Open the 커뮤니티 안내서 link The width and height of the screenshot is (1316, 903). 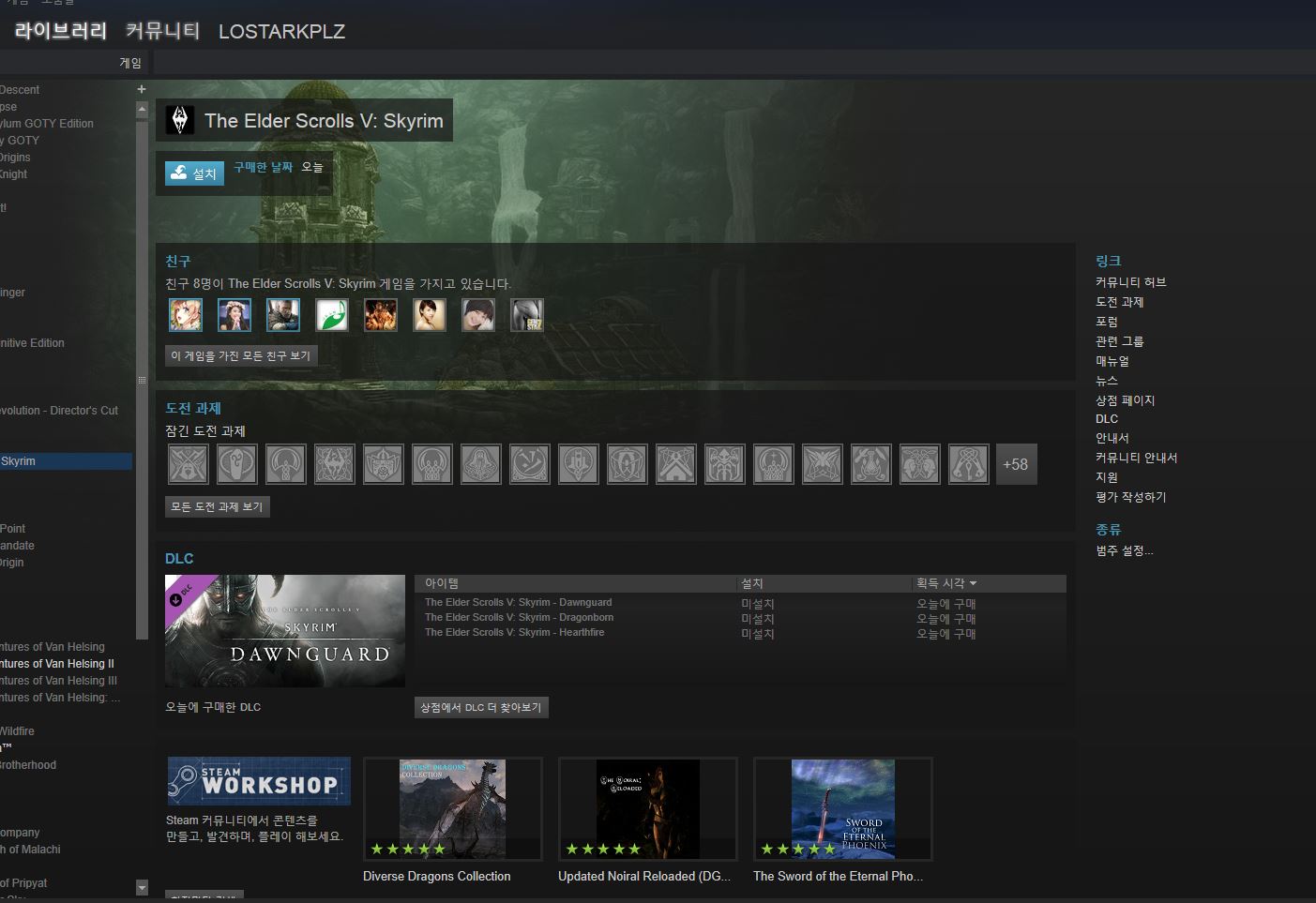(x=1136, y=458)
